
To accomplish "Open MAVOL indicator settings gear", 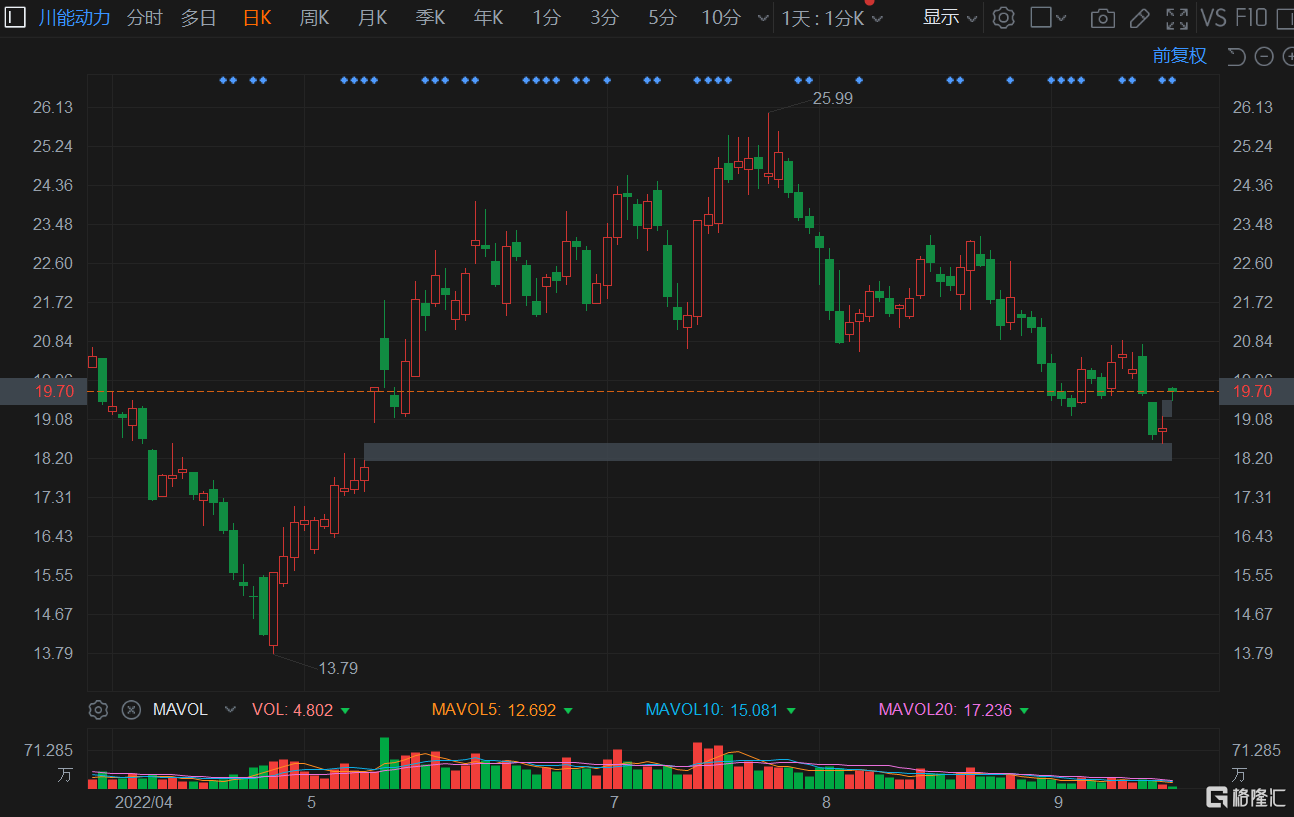I will (x=98, y=710).
